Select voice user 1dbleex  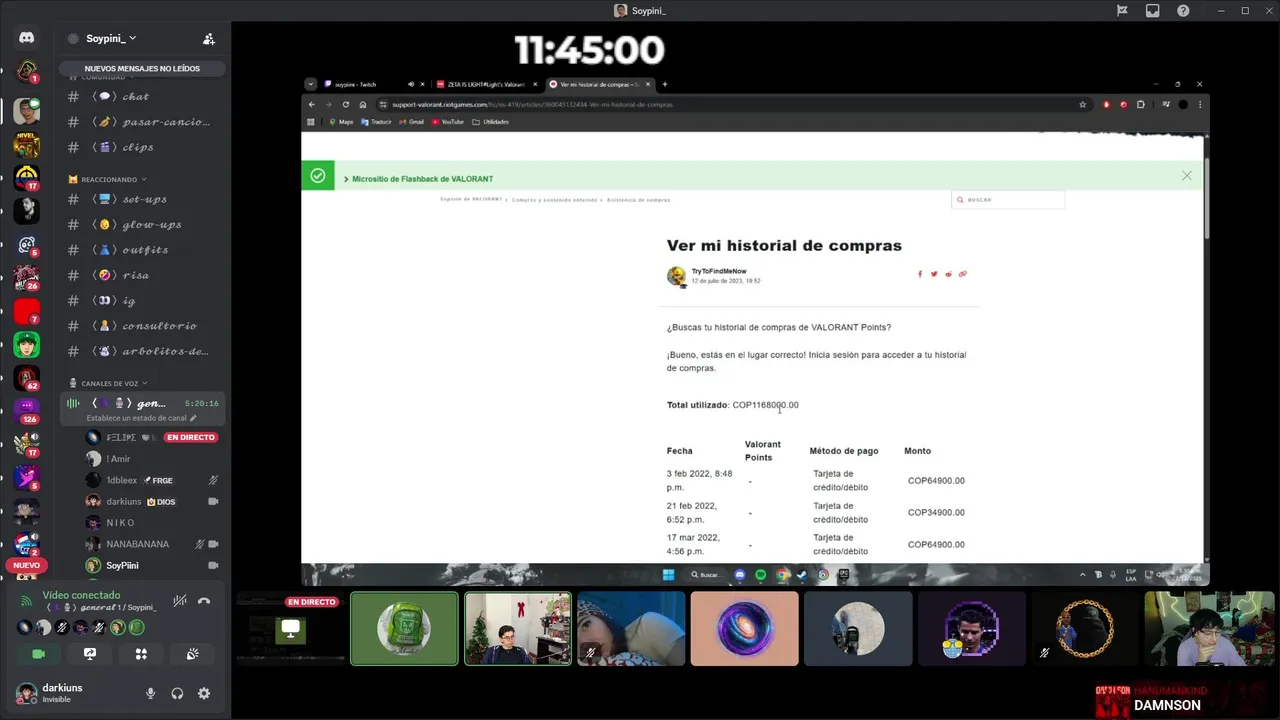152,480
